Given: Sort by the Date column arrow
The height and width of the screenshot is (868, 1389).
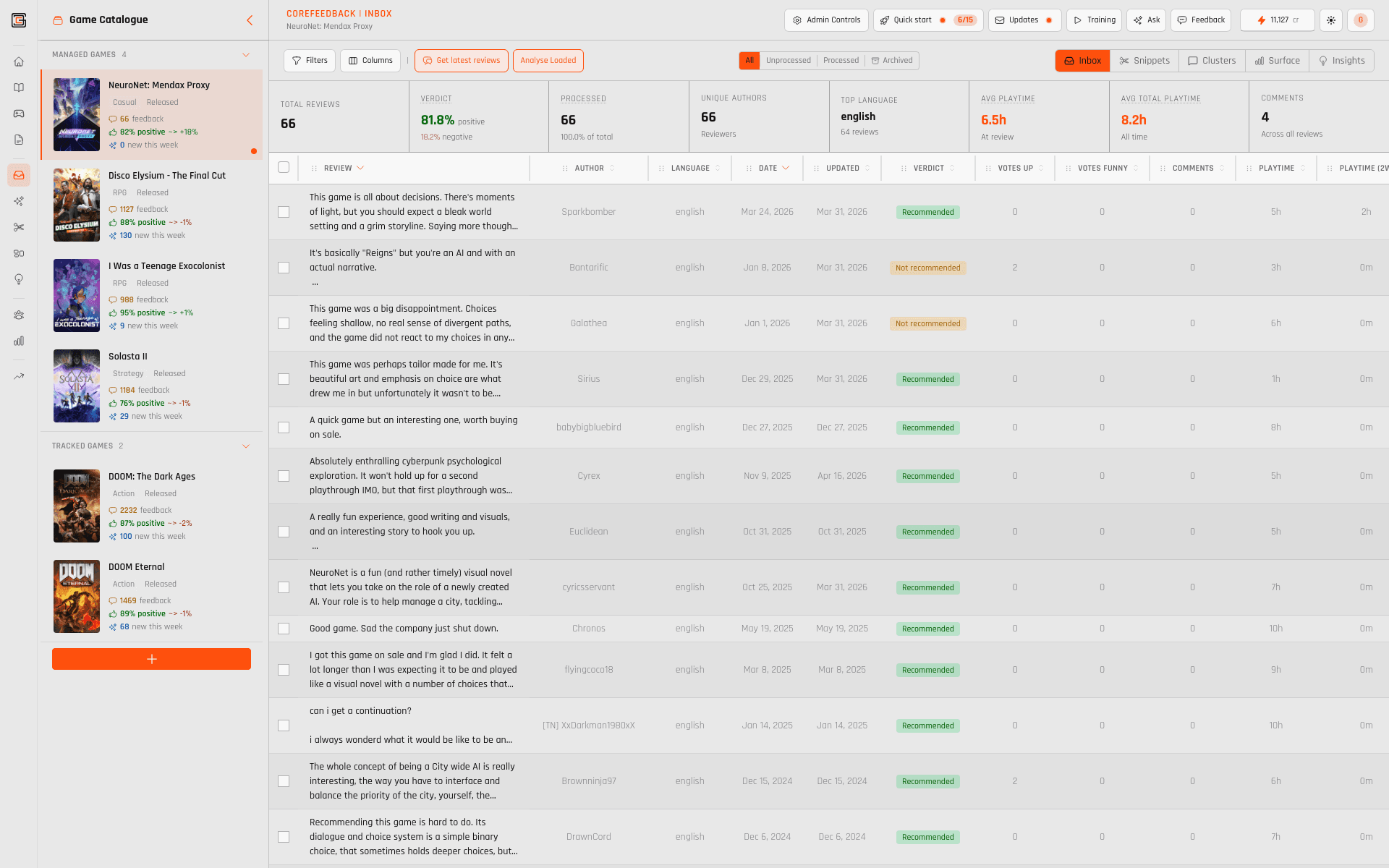Looking at the screenshot, I should point(786,168).
